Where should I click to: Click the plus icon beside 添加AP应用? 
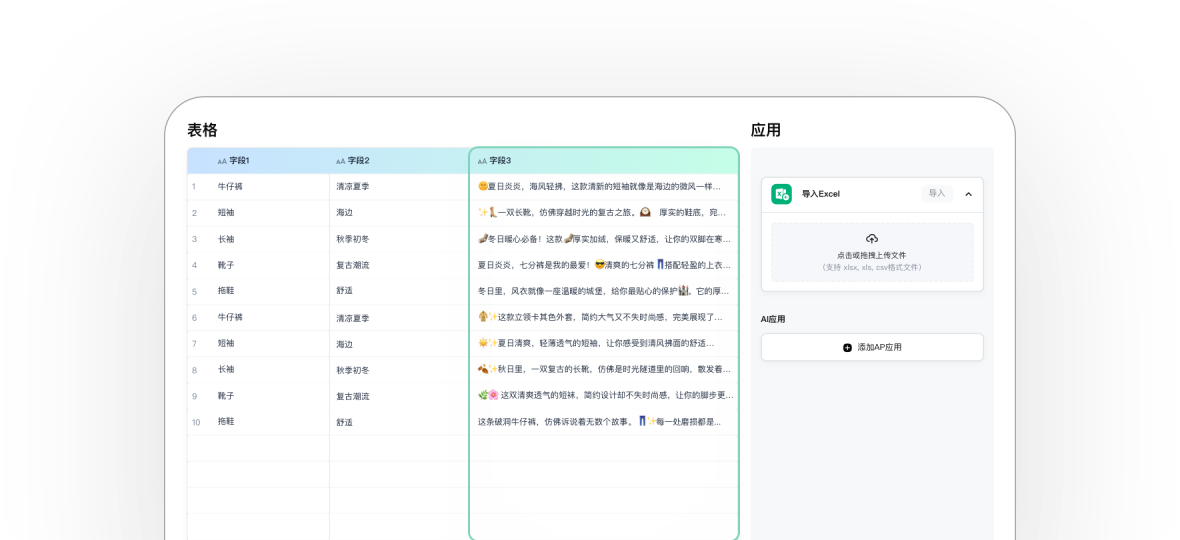pyautogui.click(x=847, y=347)
